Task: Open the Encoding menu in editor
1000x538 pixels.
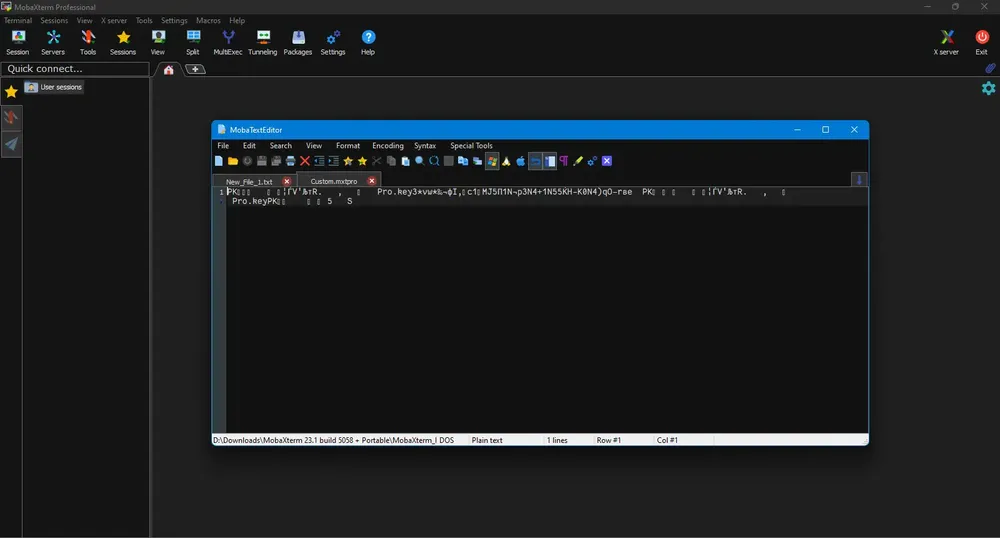Action: click(387, 146)
